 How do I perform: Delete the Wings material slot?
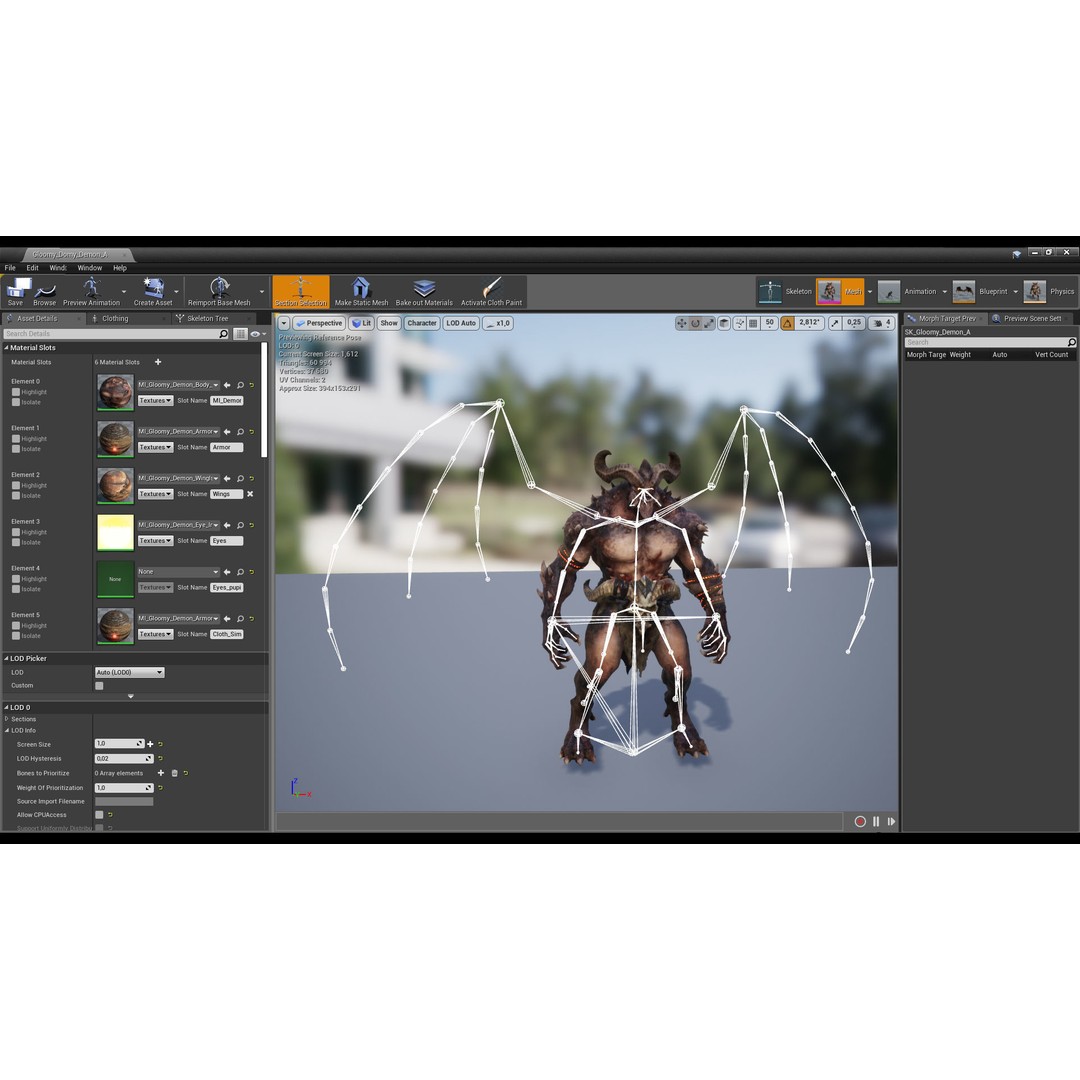click(250, 494)
